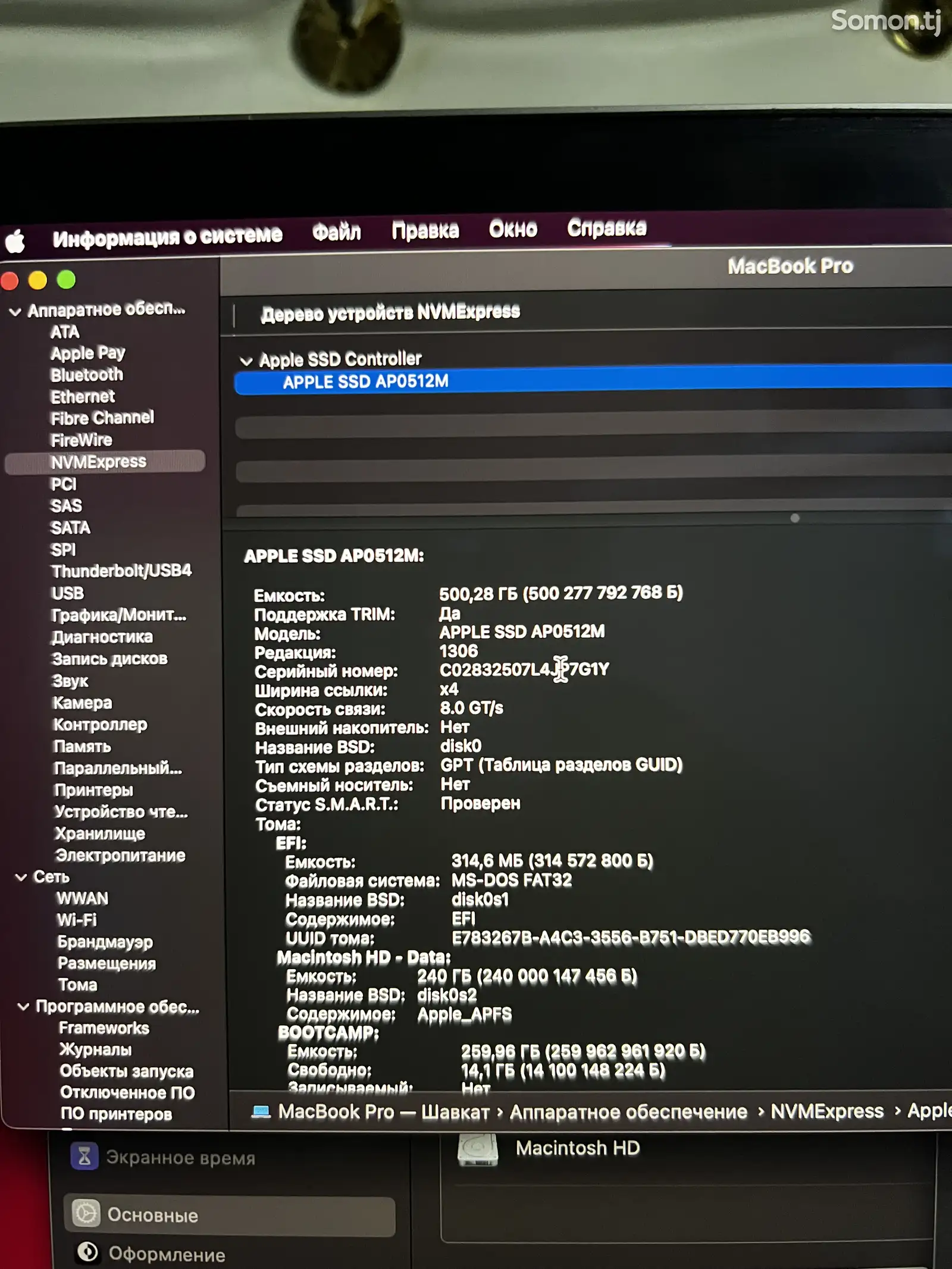Select Электропитание in the sidebar

click(120, 856)
